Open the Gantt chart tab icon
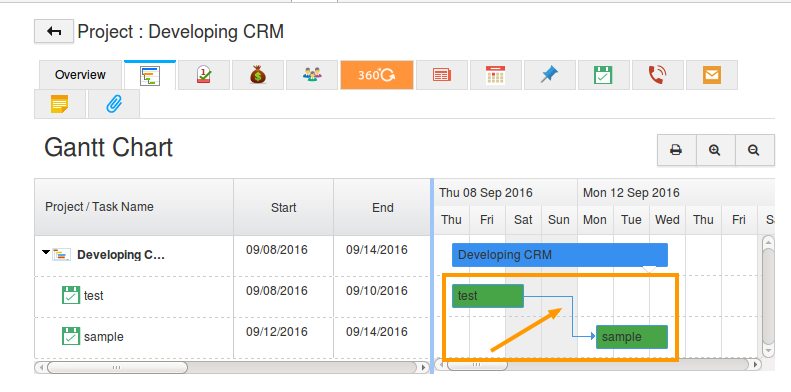The height and width of the screenshot is (392, 791). coord(150,75)
